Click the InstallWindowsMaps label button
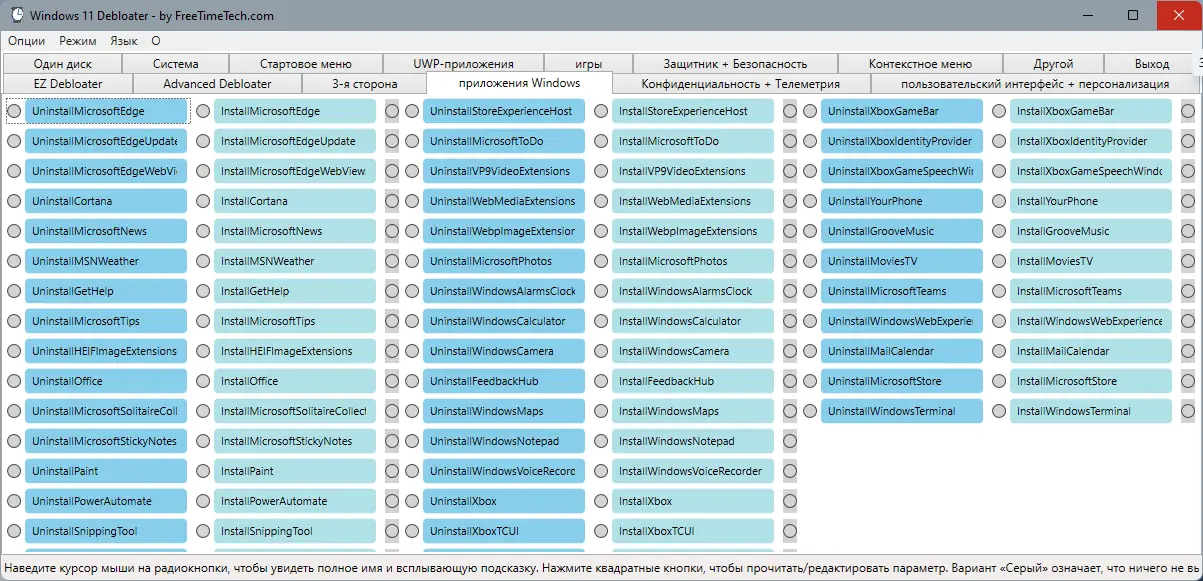Image resolution: width=1203 pixels, height=581 pixels. point(693,411)
